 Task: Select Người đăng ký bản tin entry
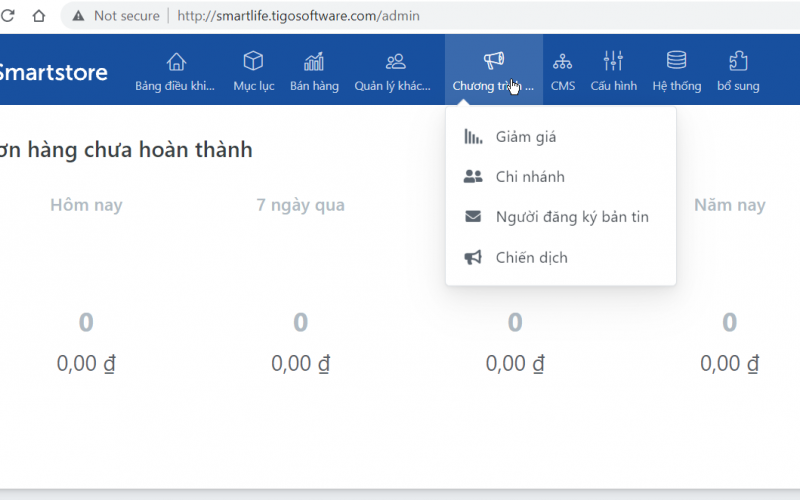572,217
